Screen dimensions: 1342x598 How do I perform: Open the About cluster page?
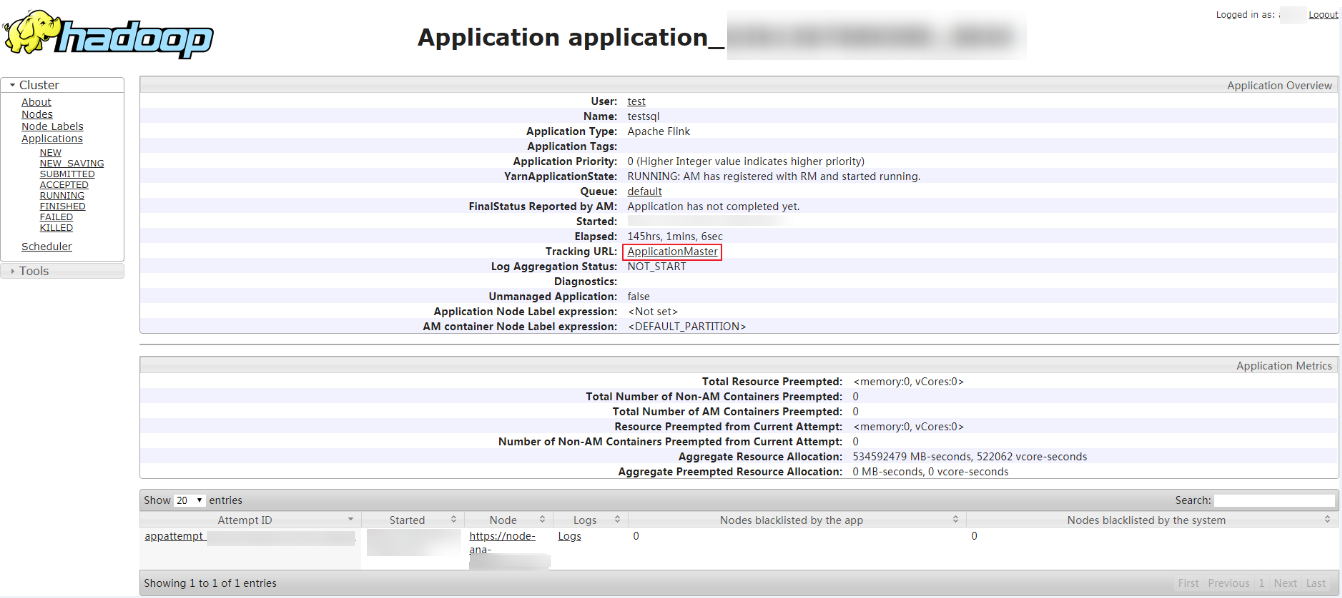point(36,102)
